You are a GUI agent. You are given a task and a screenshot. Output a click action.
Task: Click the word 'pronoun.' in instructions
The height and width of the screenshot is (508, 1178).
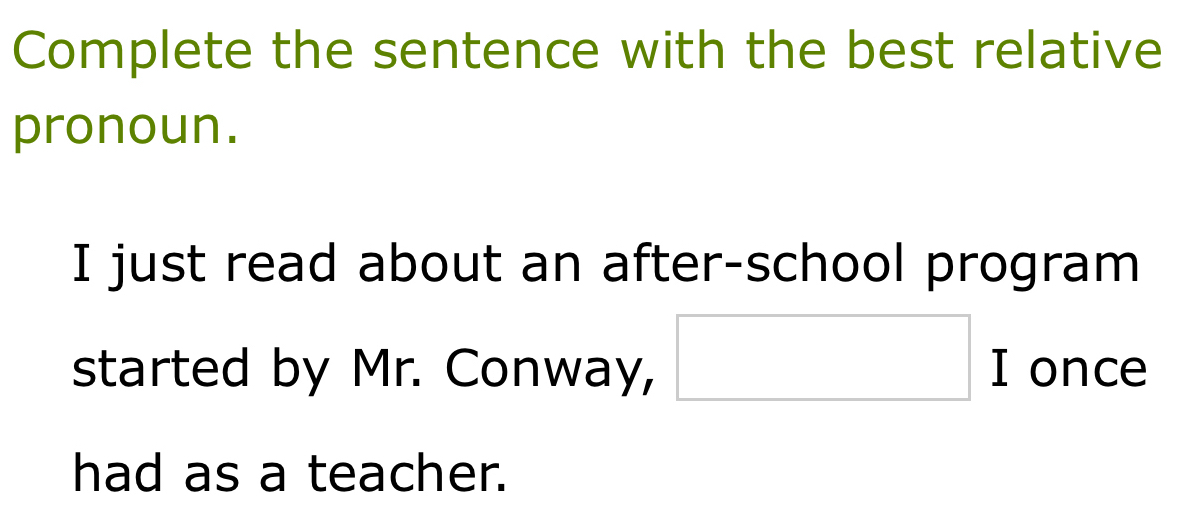click(x=127, y=128)
